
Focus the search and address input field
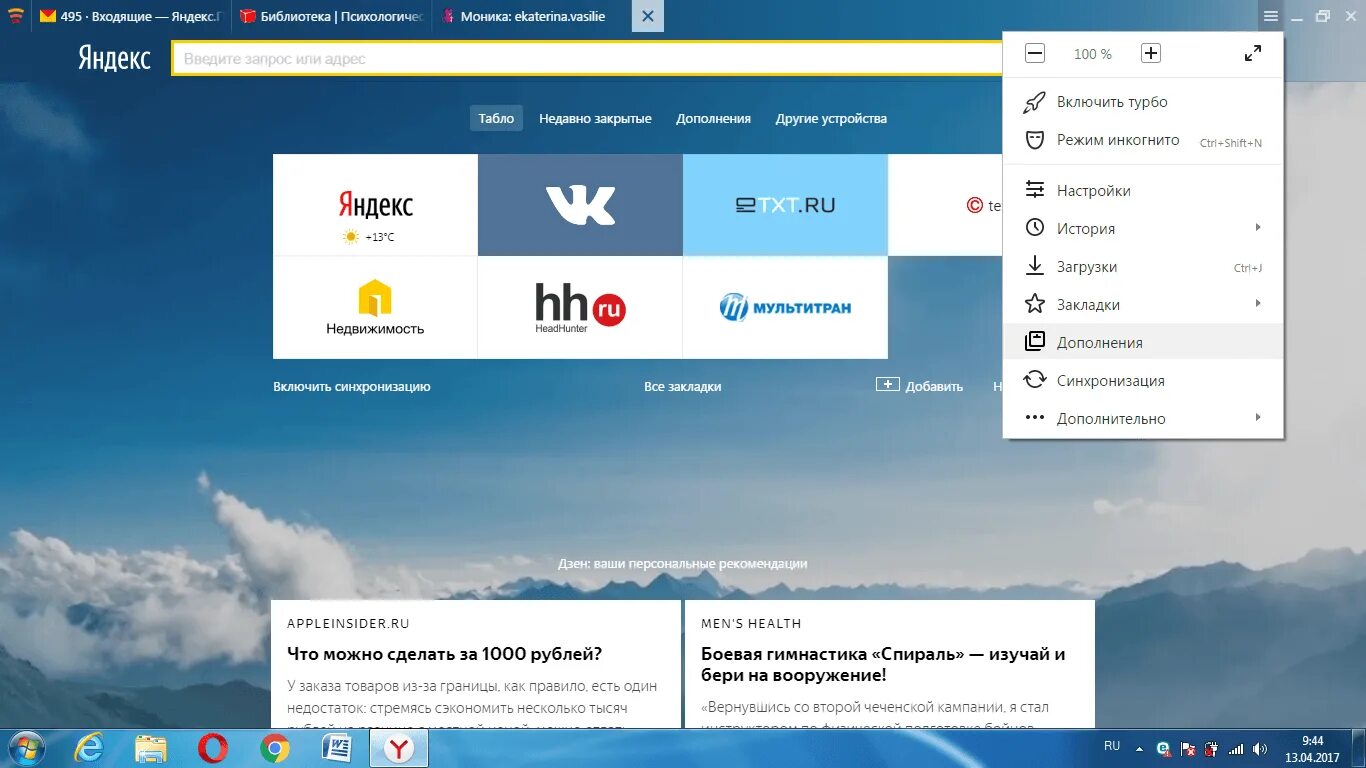click(587, 59)
